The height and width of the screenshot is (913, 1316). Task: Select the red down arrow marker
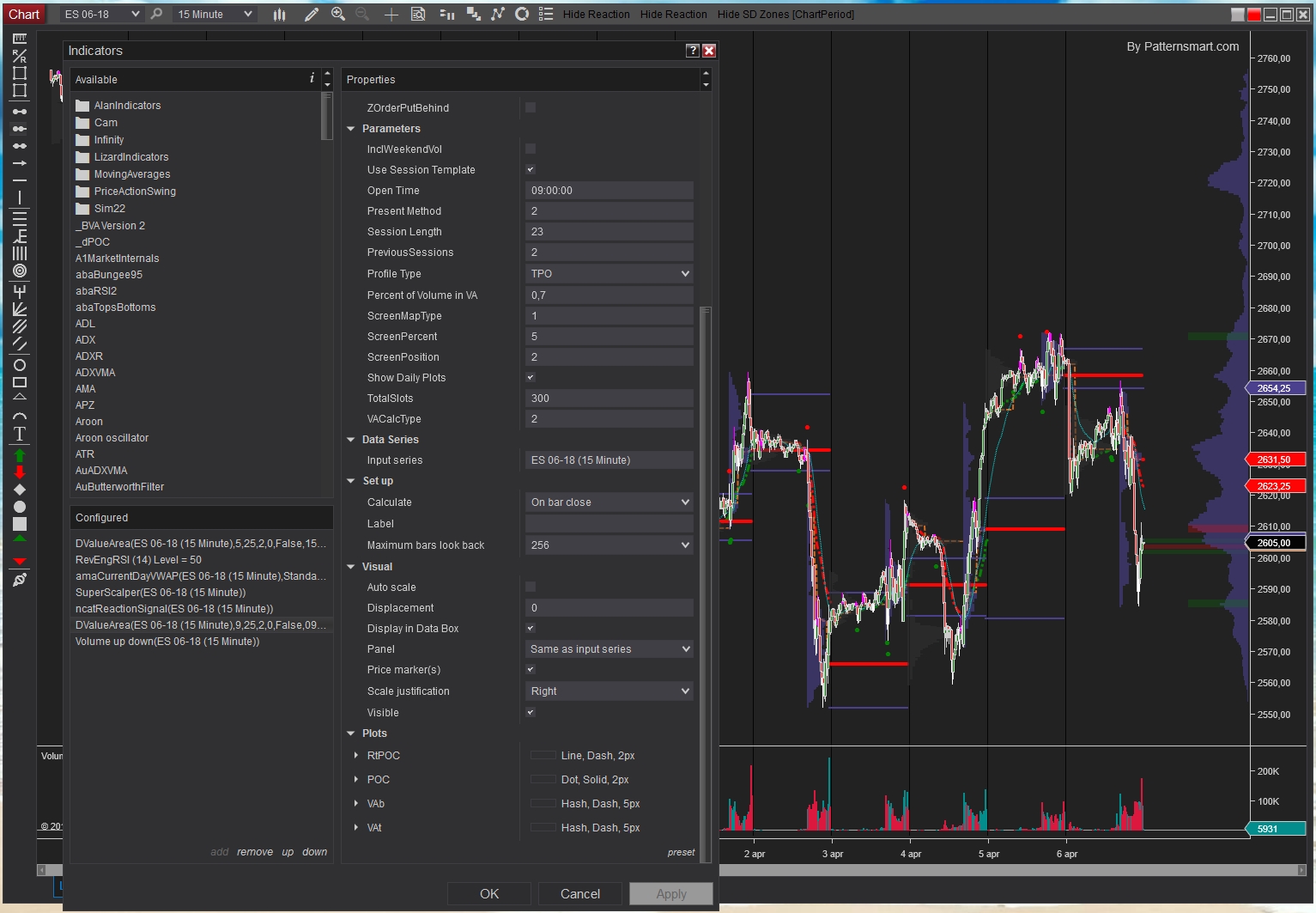coord(20,472)
